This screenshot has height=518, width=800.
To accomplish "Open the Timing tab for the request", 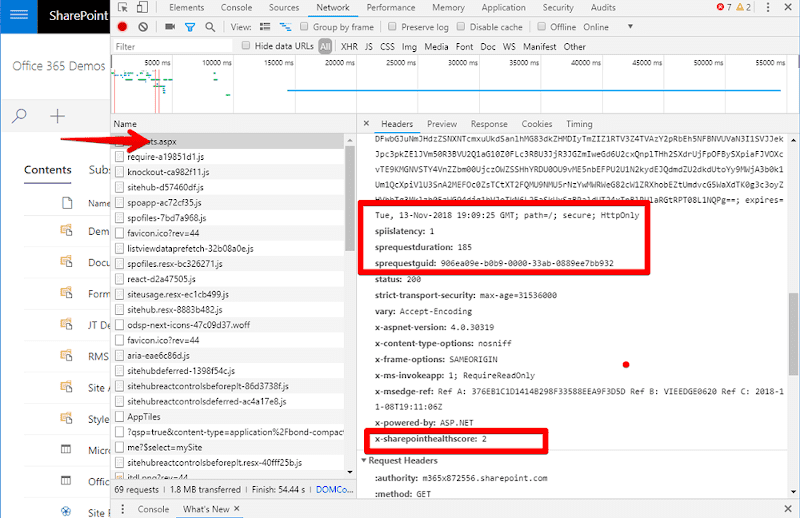I will [x=579, y=124].
